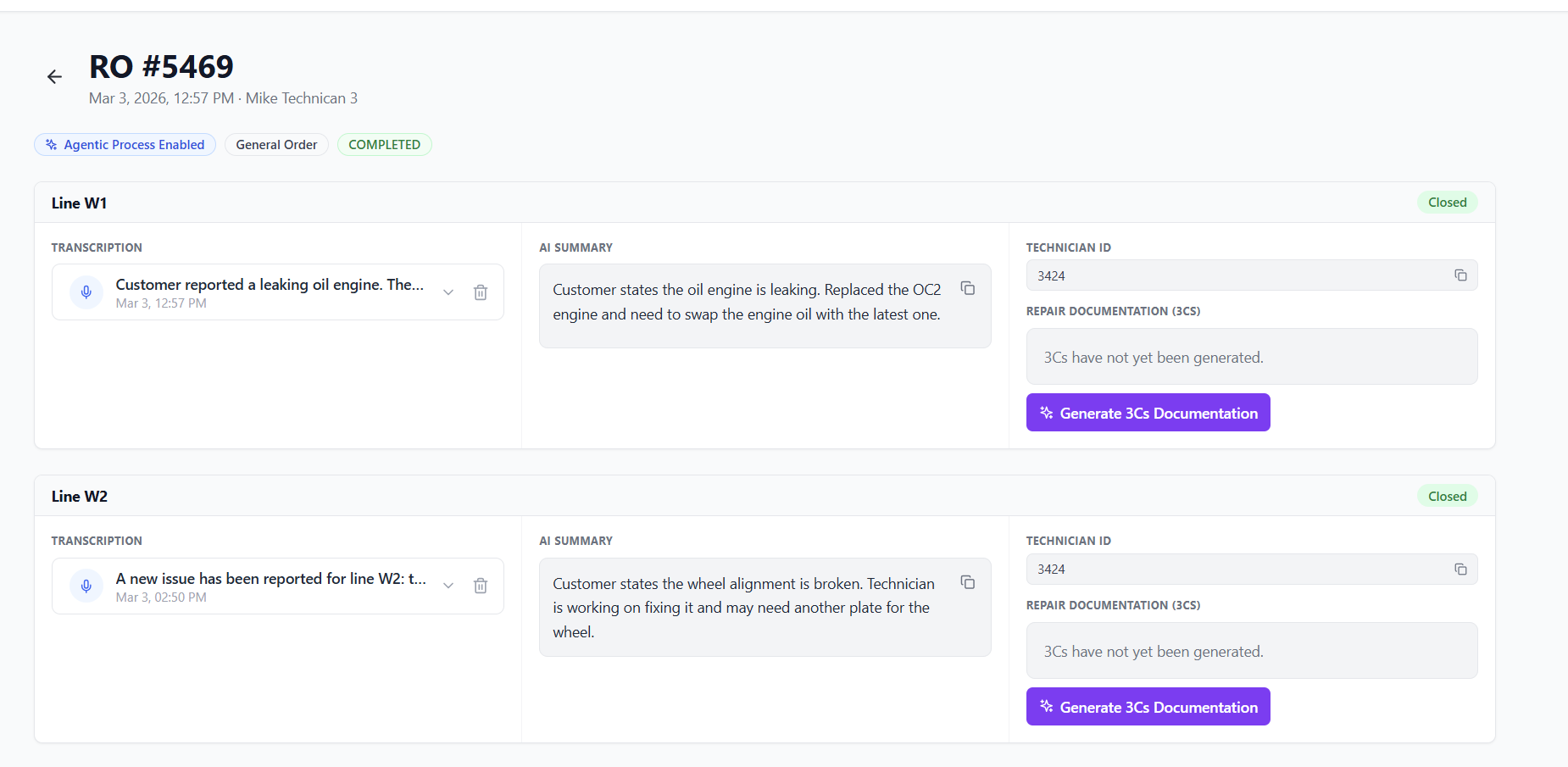
Task: Click the Line W2 Technician ID field
Action: 1237,570
